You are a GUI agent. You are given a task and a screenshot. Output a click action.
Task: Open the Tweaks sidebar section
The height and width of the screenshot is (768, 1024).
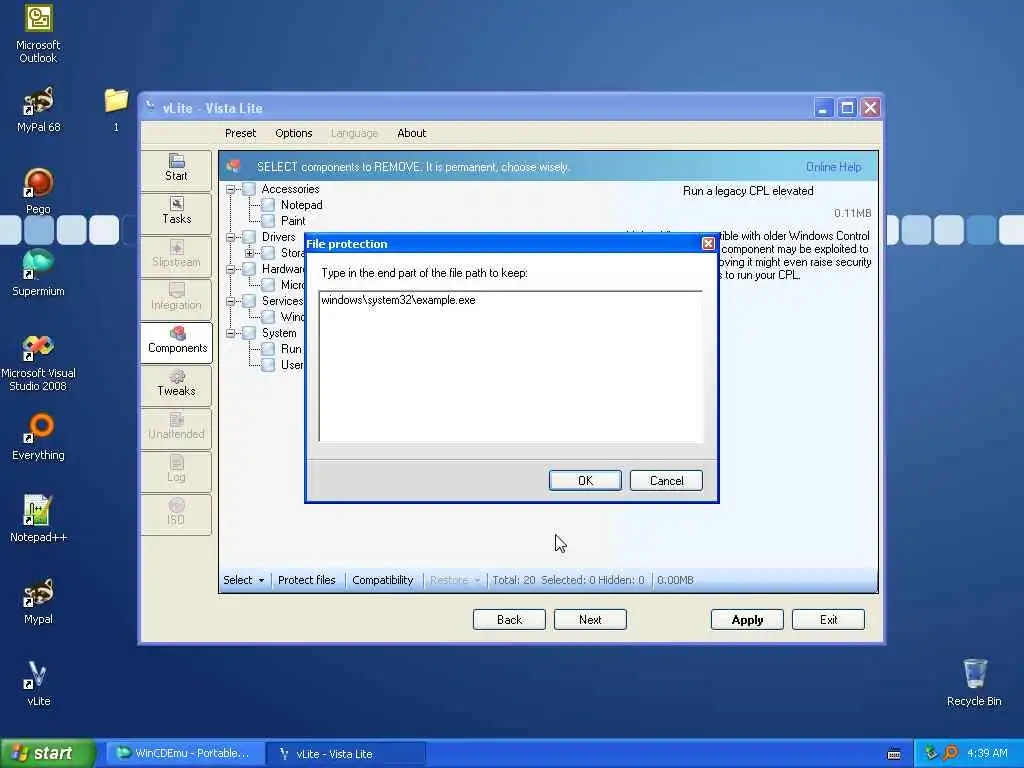176,384
